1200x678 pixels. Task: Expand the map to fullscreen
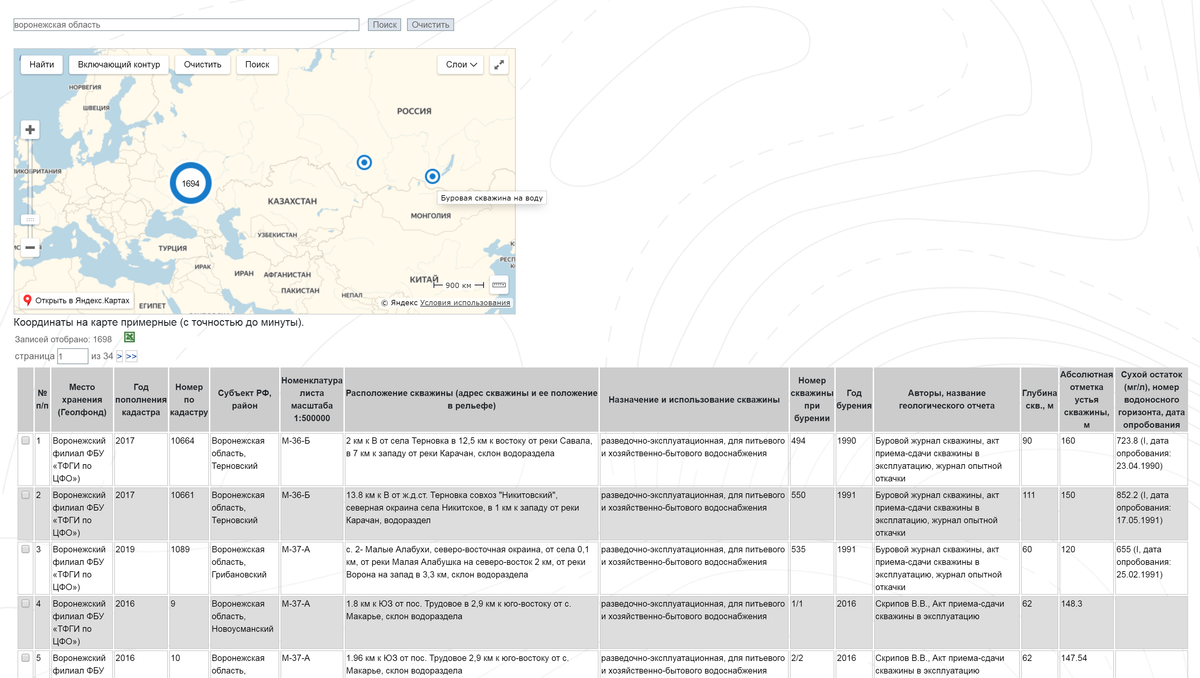500,64
